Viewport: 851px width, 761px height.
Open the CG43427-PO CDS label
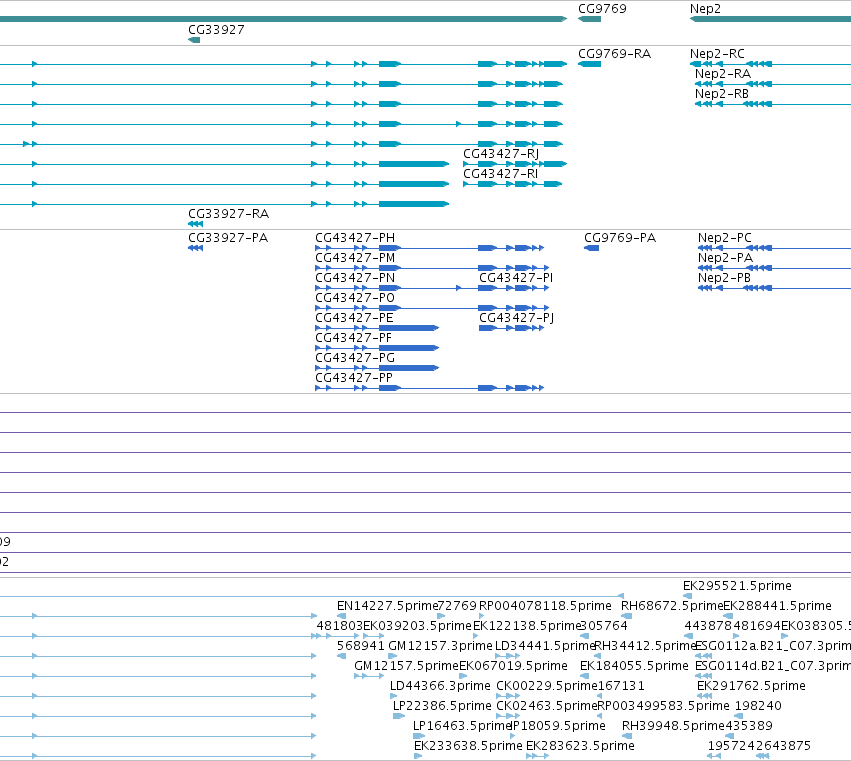(355, 298)
